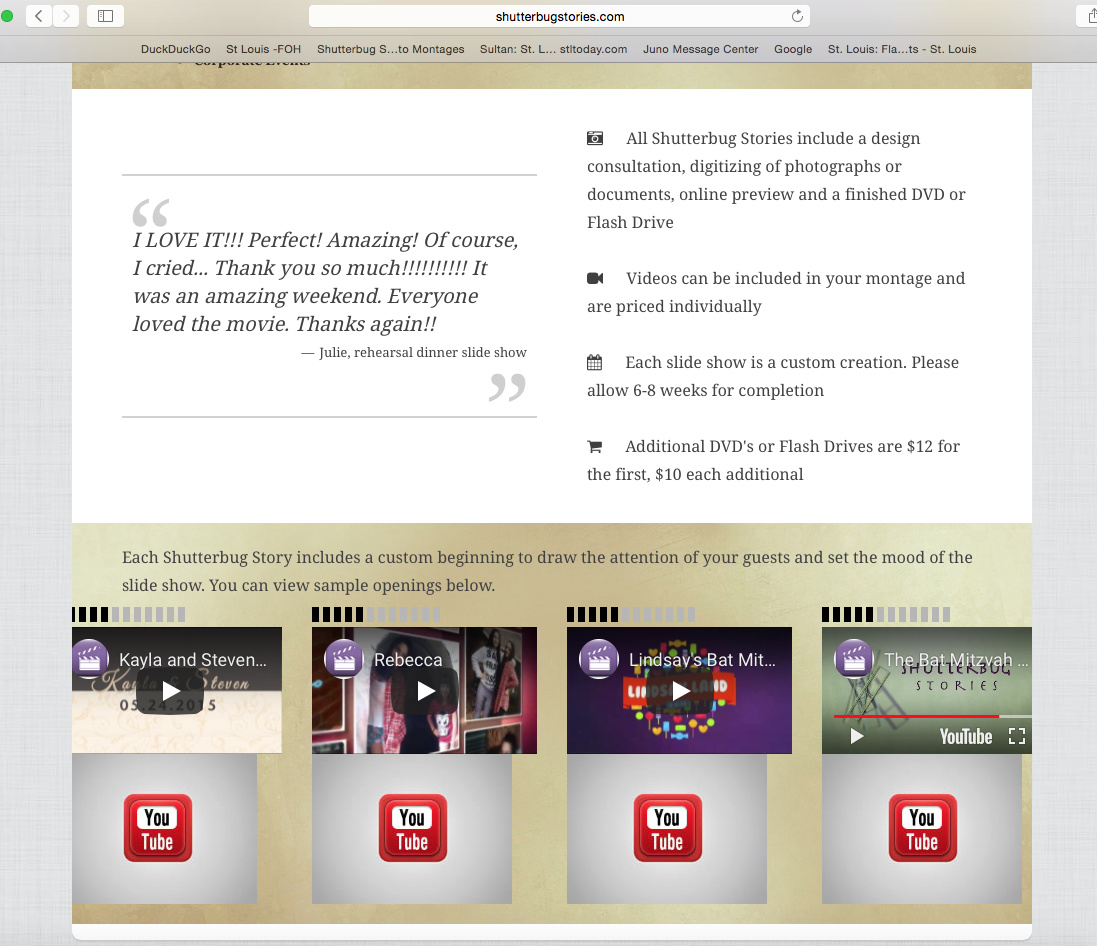Click the YouTube logo in Bat Mitzvah player
The width and height of the screenshot is (1097, 946).
pos(965,736)
